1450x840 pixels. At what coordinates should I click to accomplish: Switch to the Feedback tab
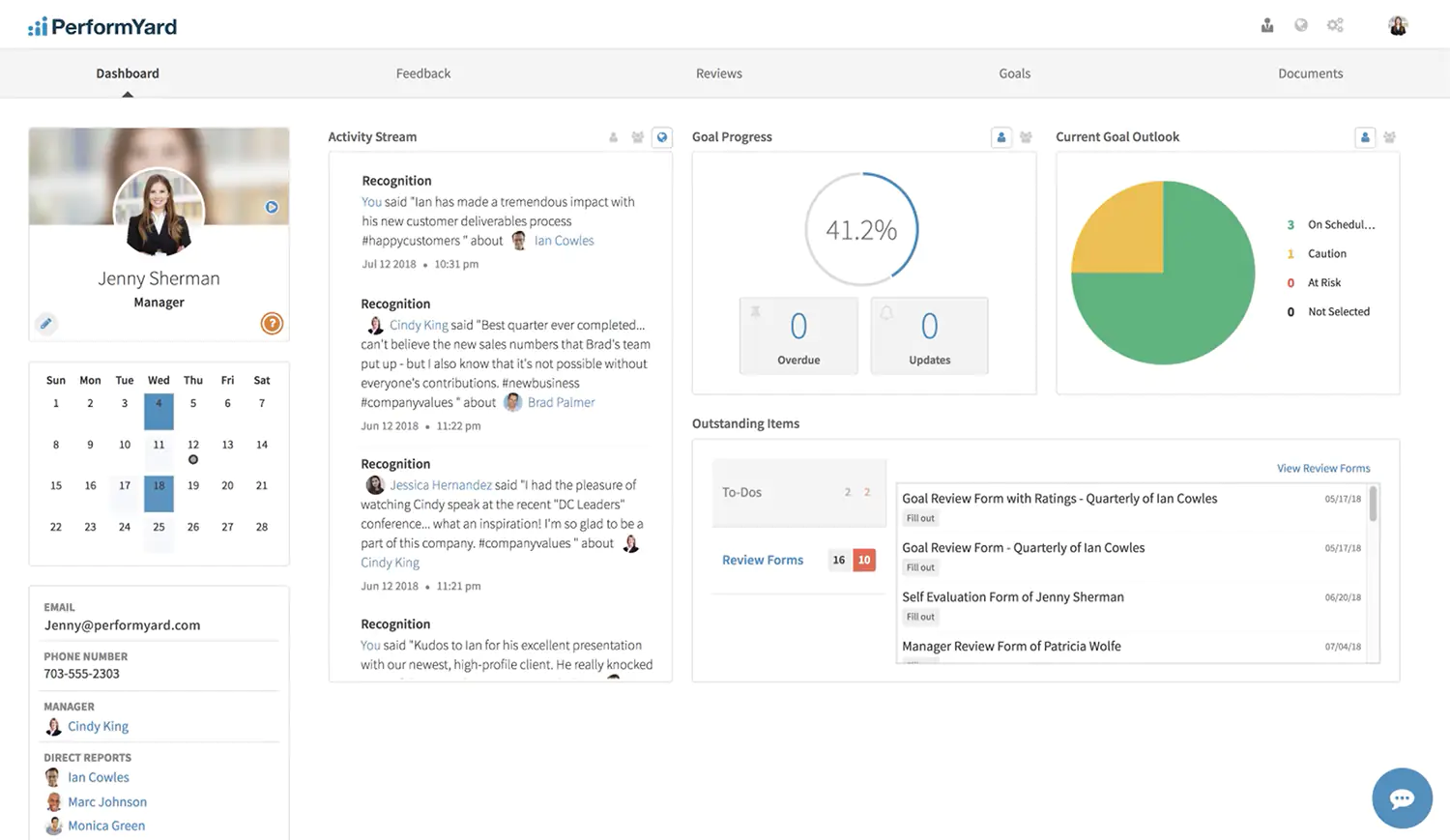(423, 73)
